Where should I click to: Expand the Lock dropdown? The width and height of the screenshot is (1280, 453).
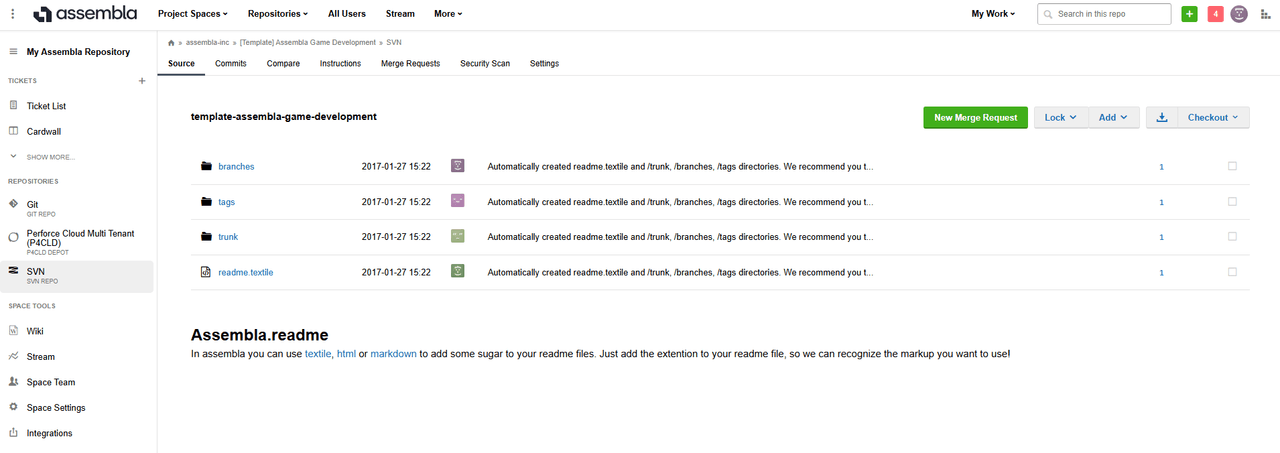[x=1060, y=117]
